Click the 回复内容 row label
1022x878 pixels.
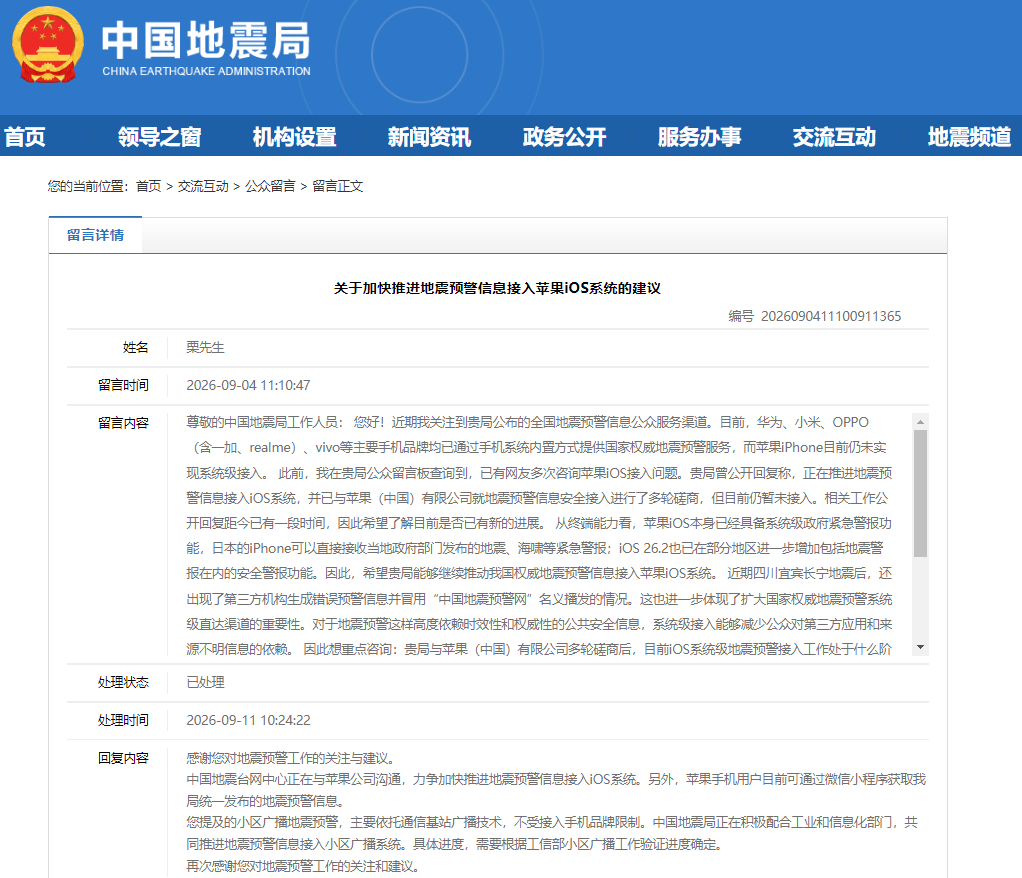pyautogui.click(x=123, y=758)
